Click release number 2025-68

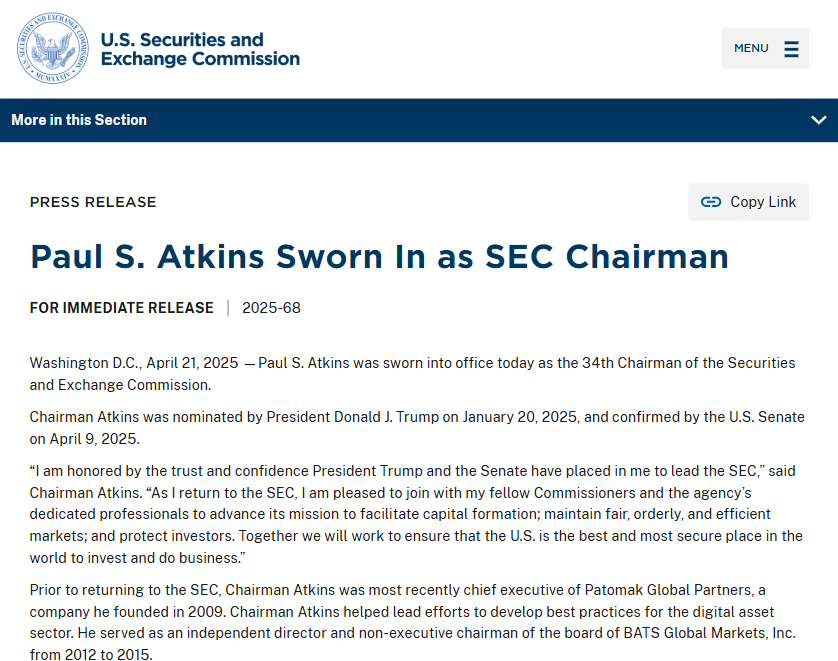coord(271,308)
